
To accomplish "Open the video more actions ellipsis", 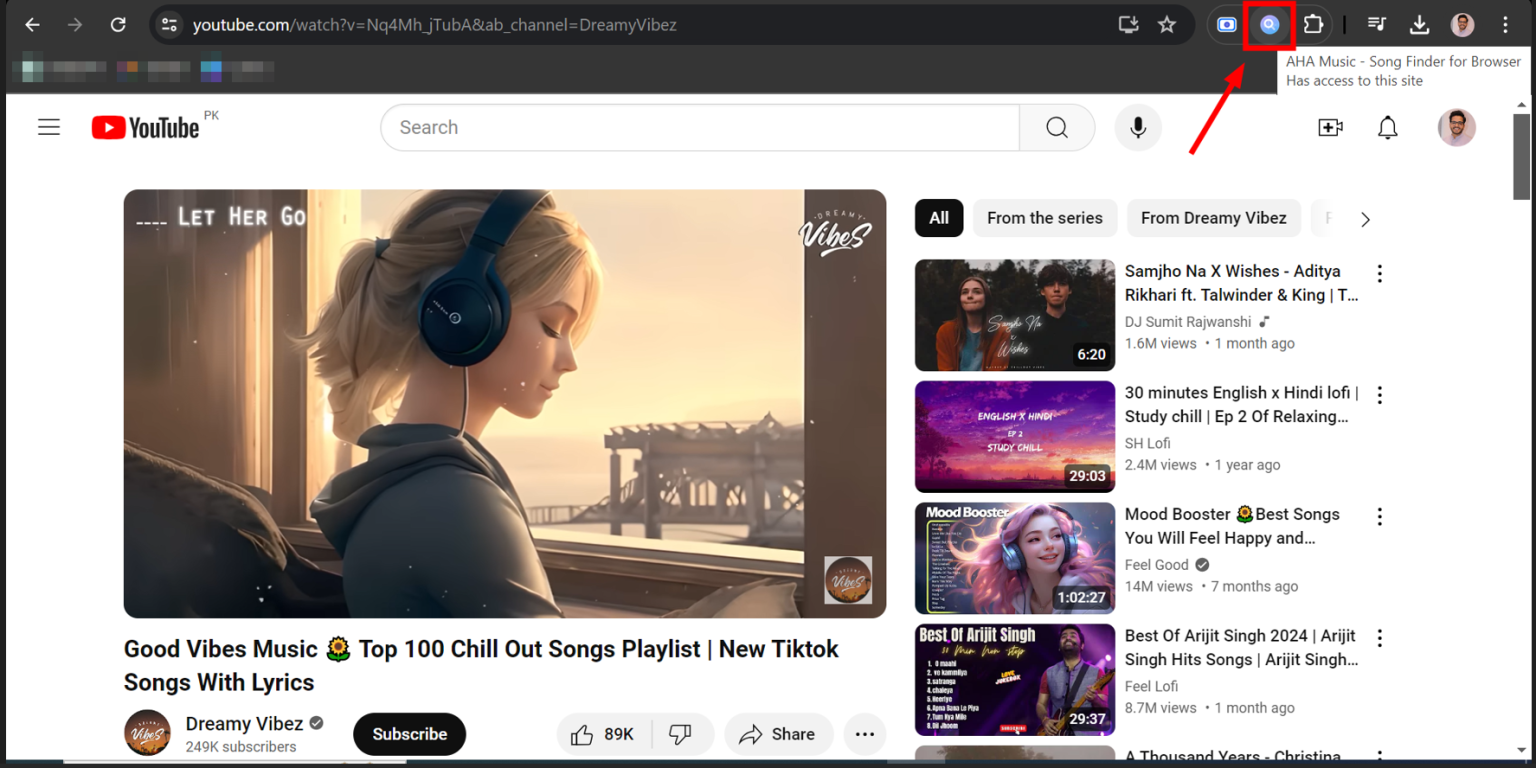I will [x=865, y=734].
